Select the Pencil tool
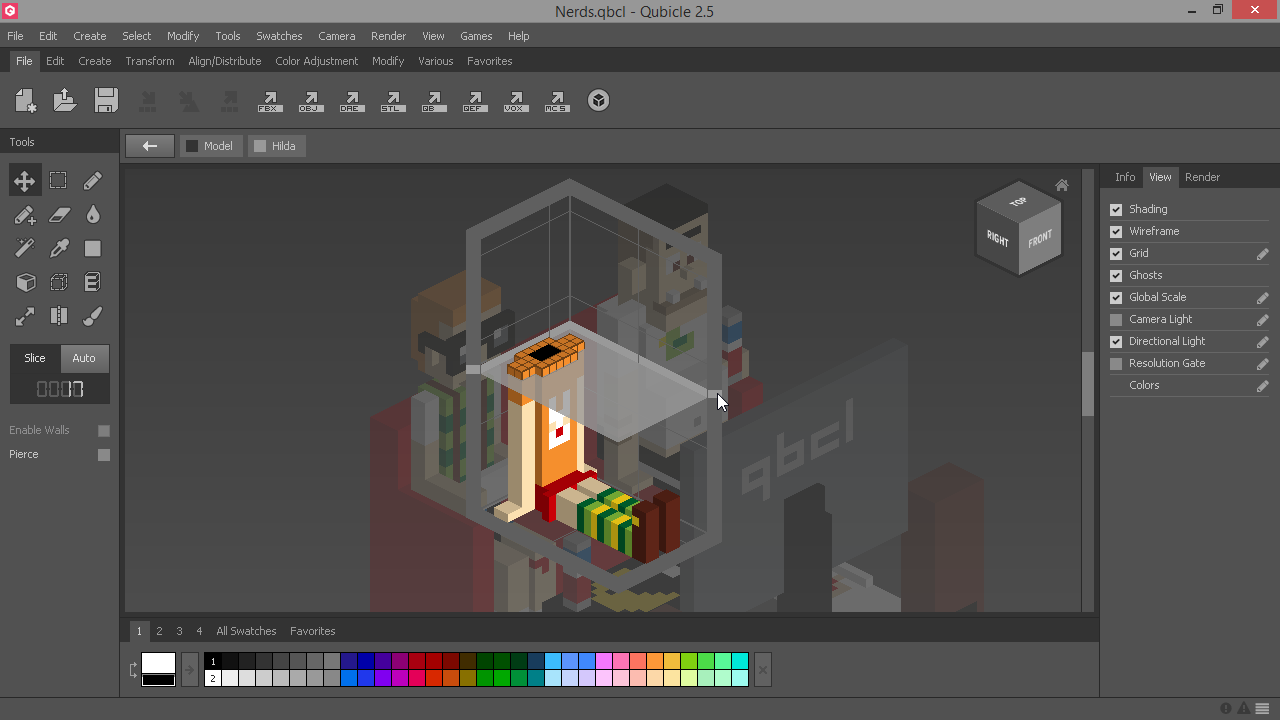Screen dimensions: 1280x720 (x=93, y=181)
